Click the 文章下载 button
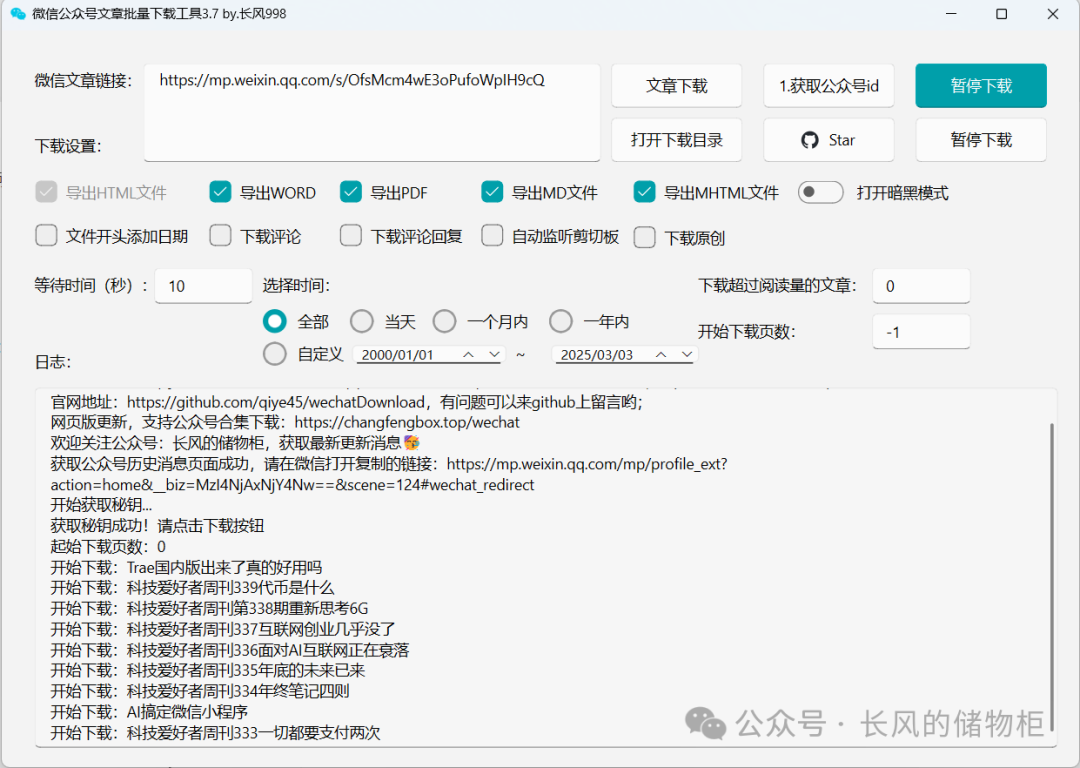The width and height of the screenshot is (1080, 768). pos(676,85)
